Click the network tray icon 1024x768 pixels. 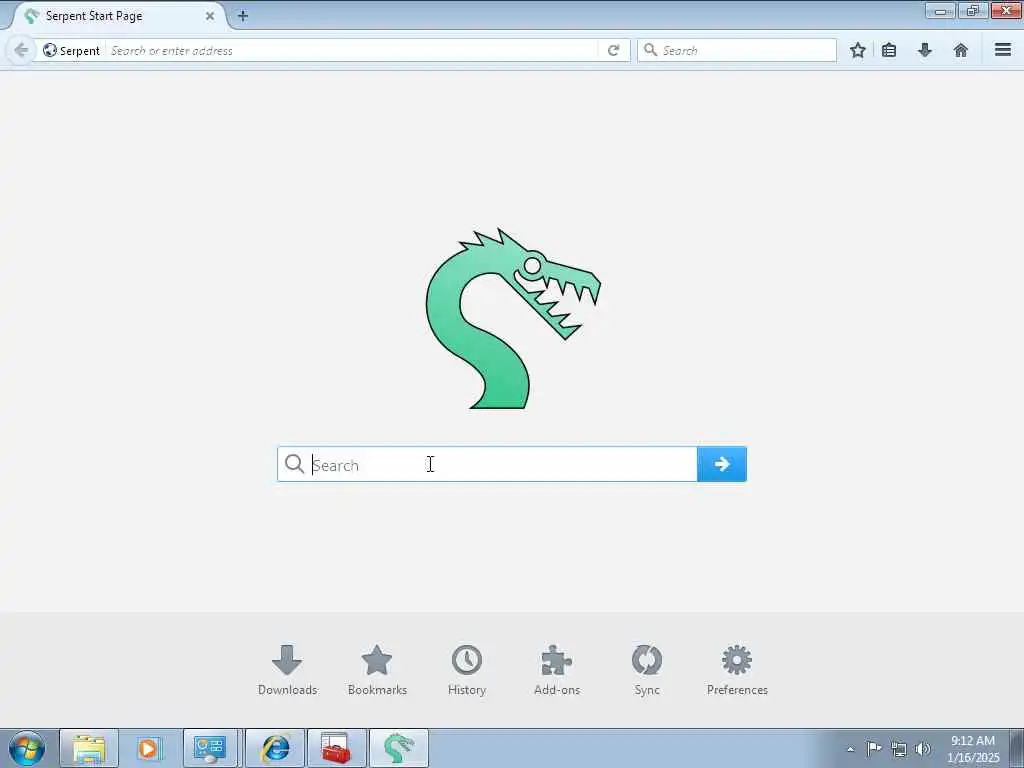tap(899, 749)
